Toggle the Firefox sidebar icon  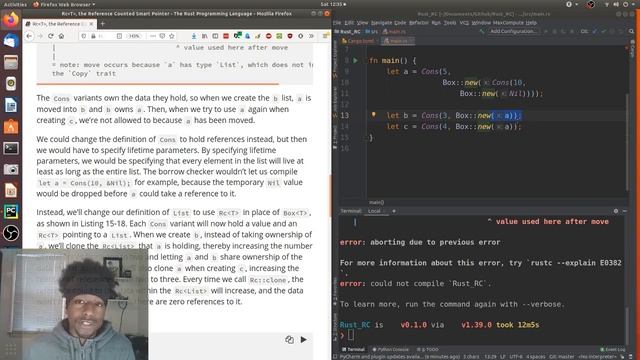215,36
